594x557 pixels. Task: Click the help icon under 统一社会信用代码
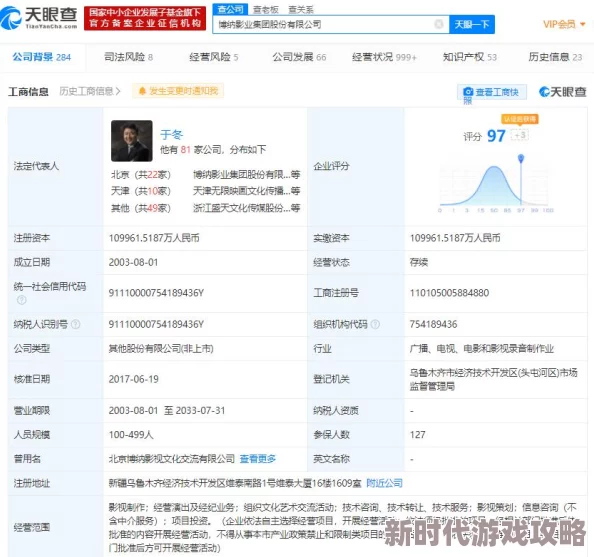click(x=22, y=300)
